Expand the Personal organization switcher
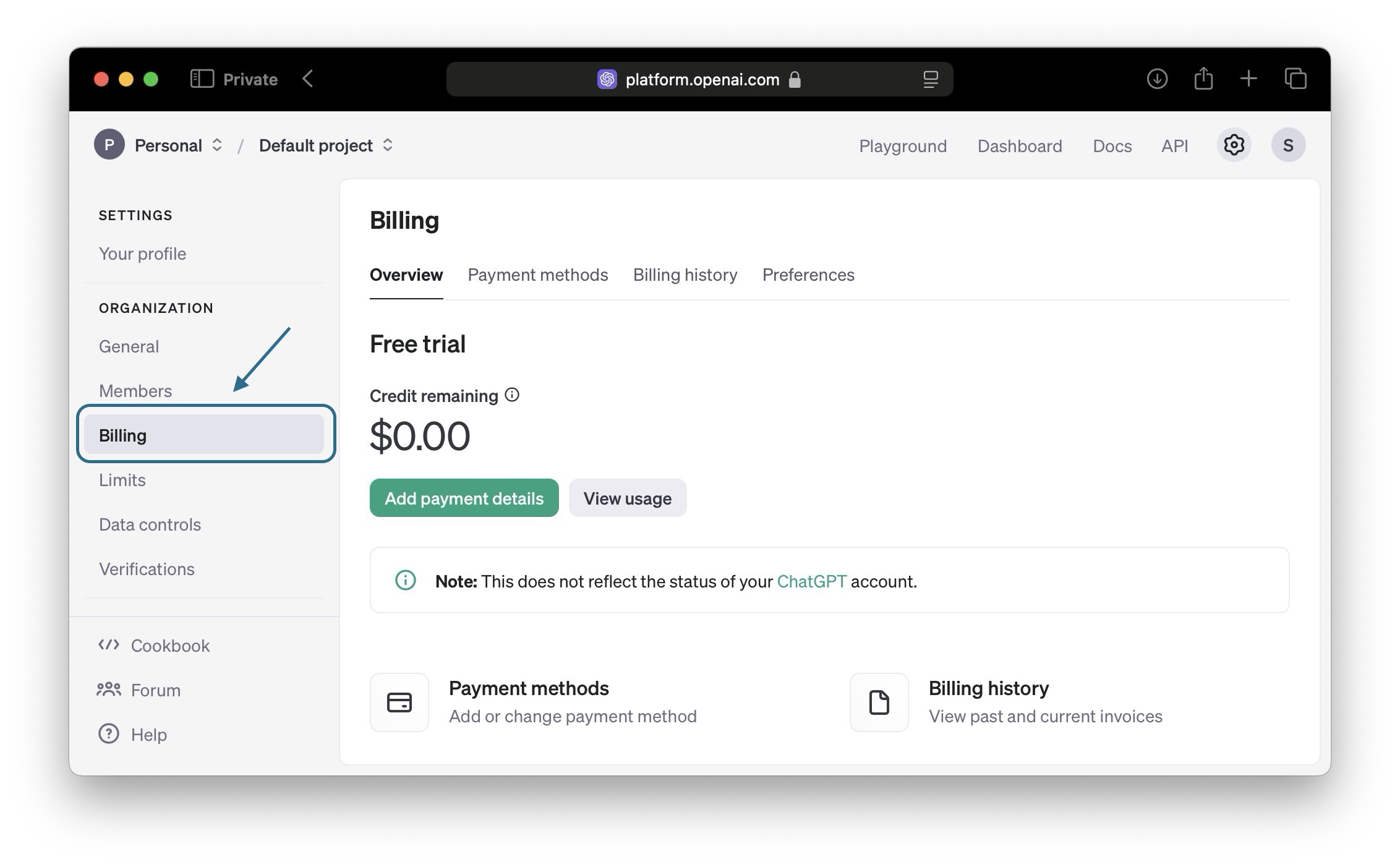This screenshot has width=1400, height=867. pos(217,145)
